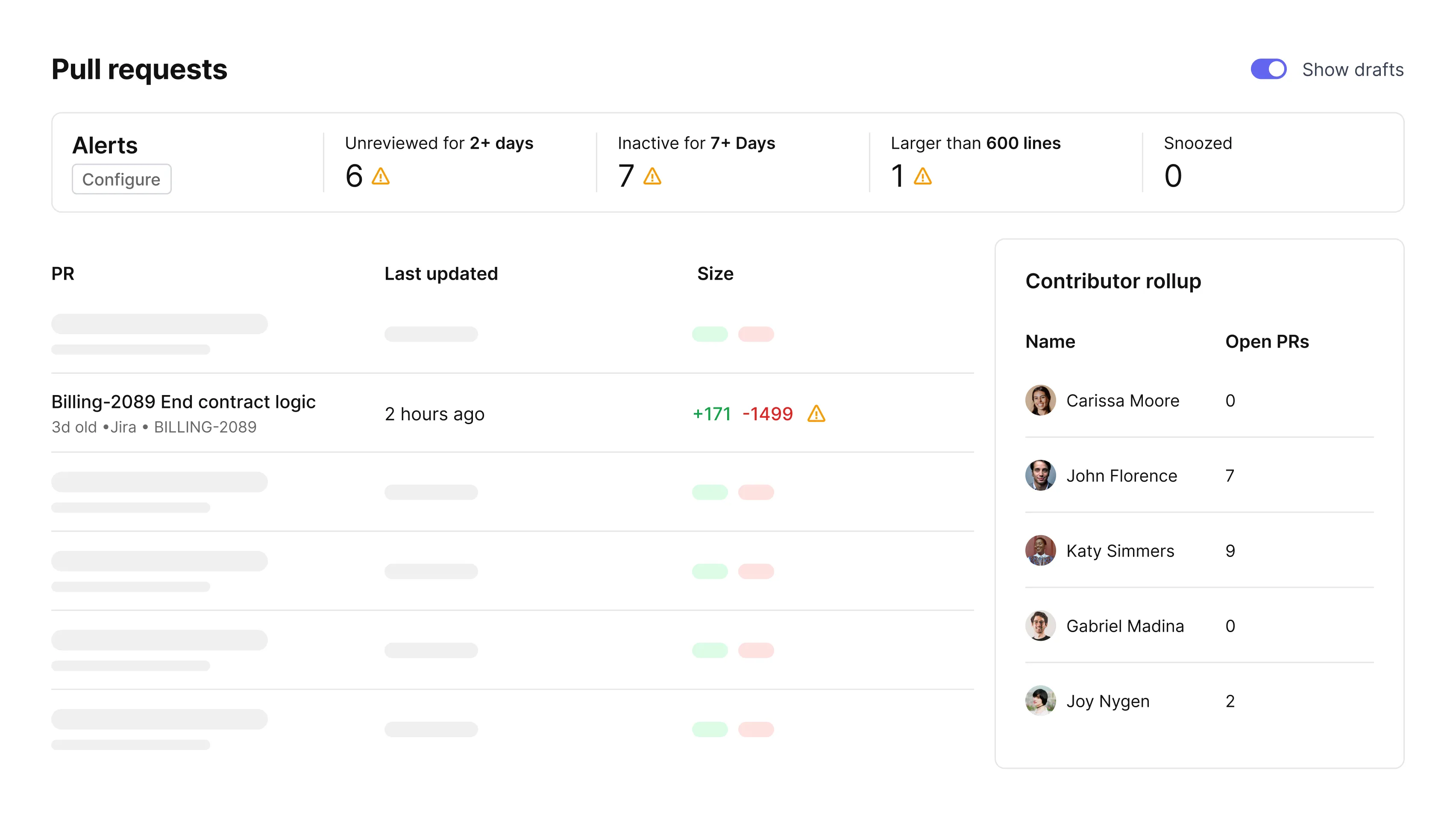The image size is (1456, 820).
Task: Click Gabriel Madina's avatar
Action: 1040,626
